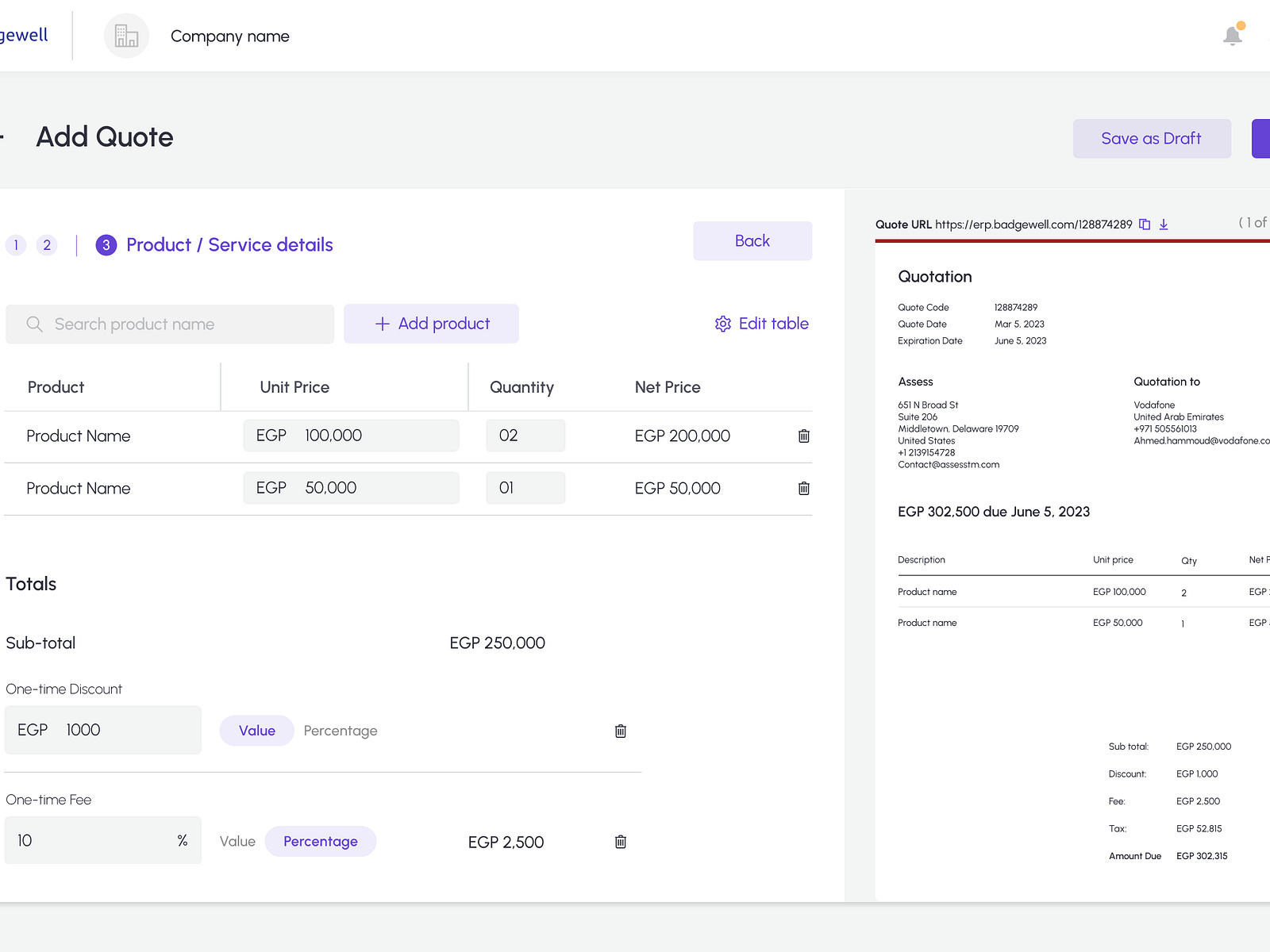Click the Company name text
The image size is (1270, 952).
230,36
